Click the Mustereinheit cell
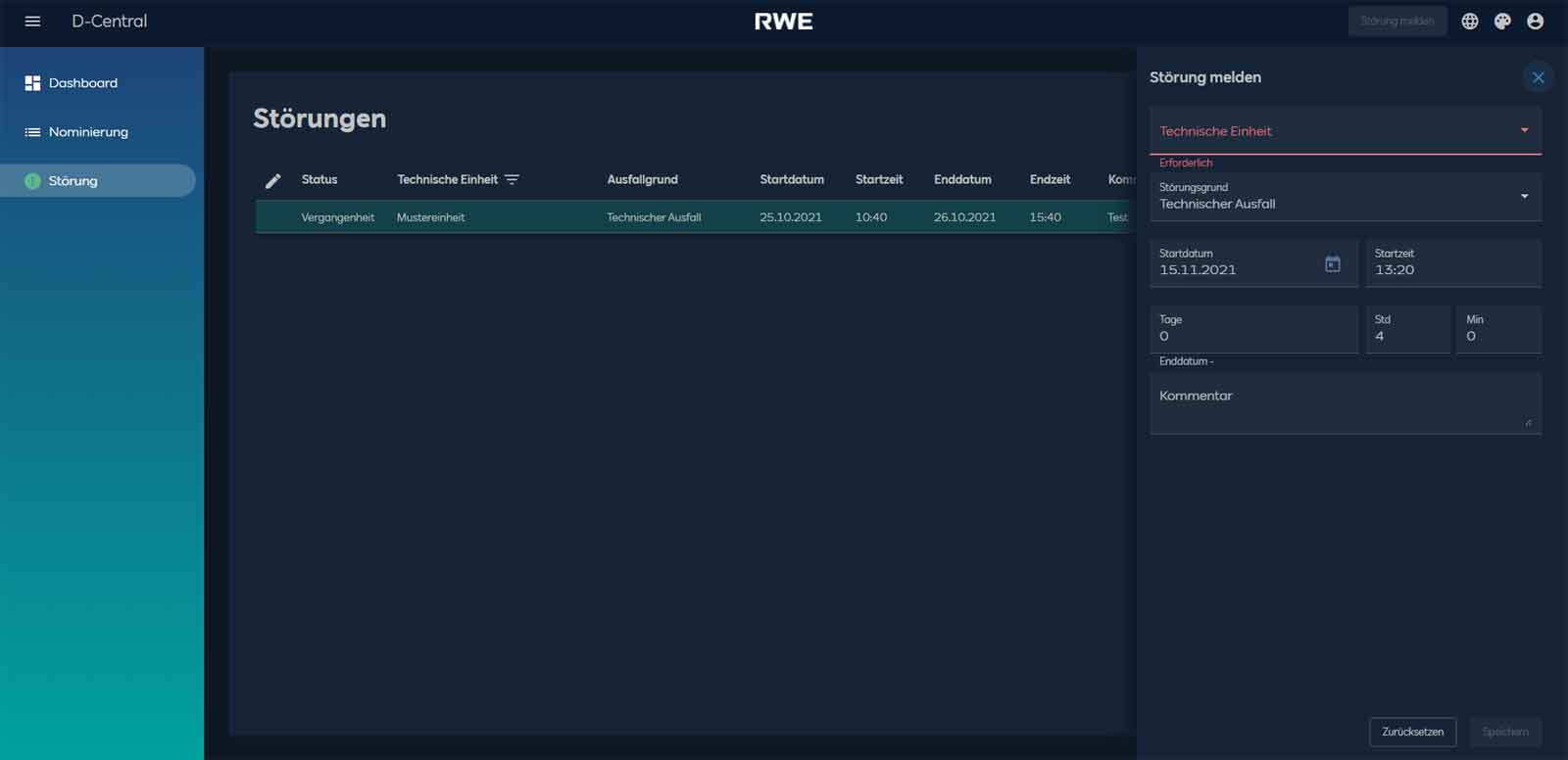Image resolution: width=1568 pixels, height=760 pixels. click(430, 217)
